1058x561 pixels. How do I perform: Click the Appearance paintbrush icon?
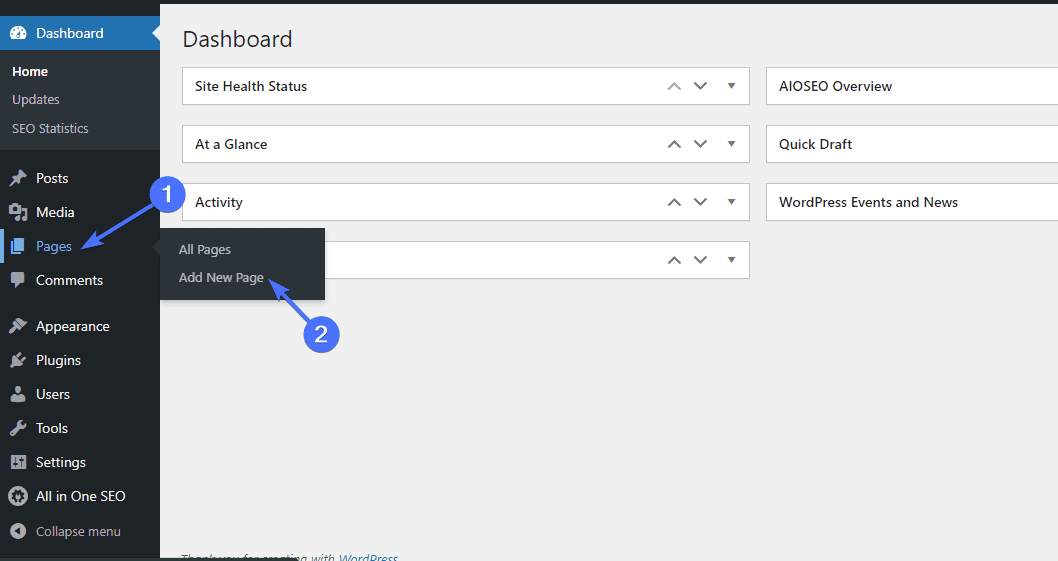click(18, 326)
